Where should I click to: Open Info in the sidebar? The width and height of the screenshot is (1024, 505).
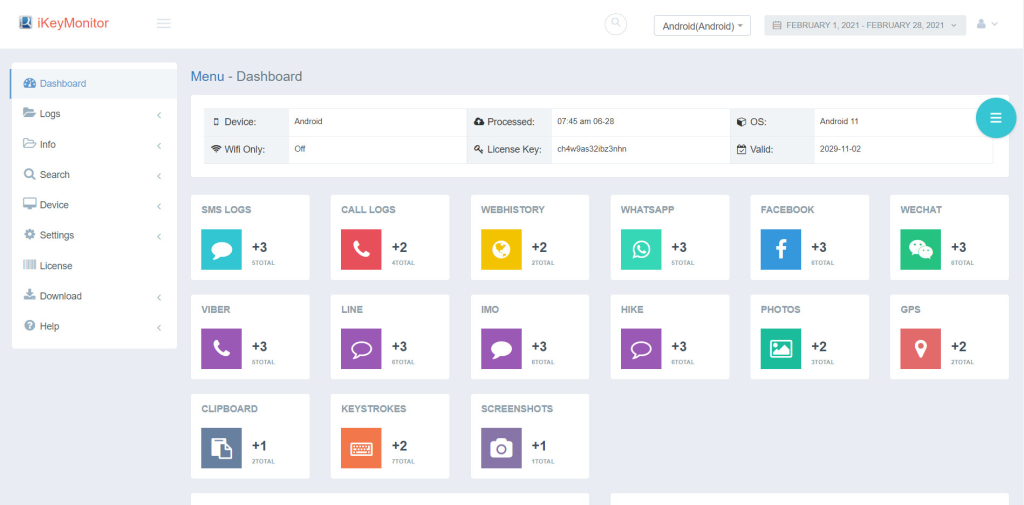(x=94, y=144)
